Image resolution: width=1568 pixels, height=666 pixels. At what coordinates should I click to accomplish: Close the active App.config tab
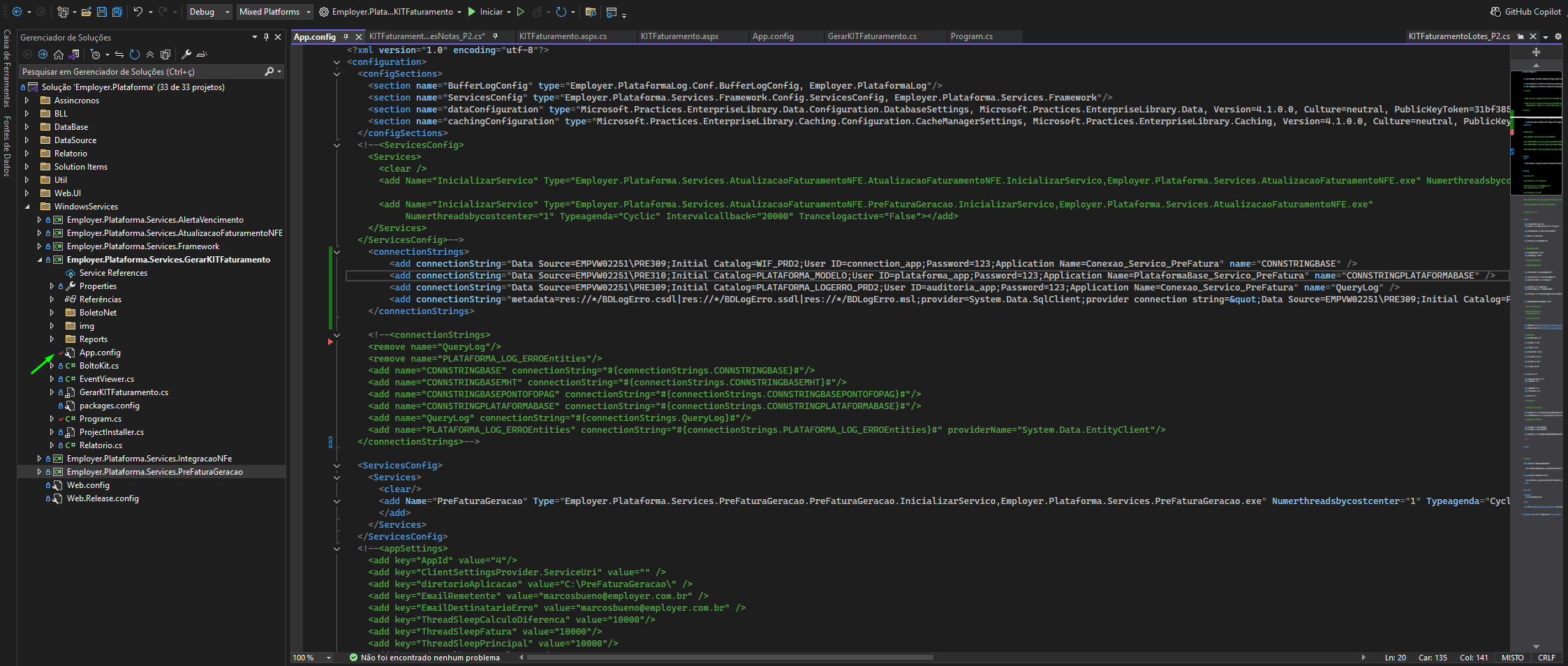[x=359, y=36]
